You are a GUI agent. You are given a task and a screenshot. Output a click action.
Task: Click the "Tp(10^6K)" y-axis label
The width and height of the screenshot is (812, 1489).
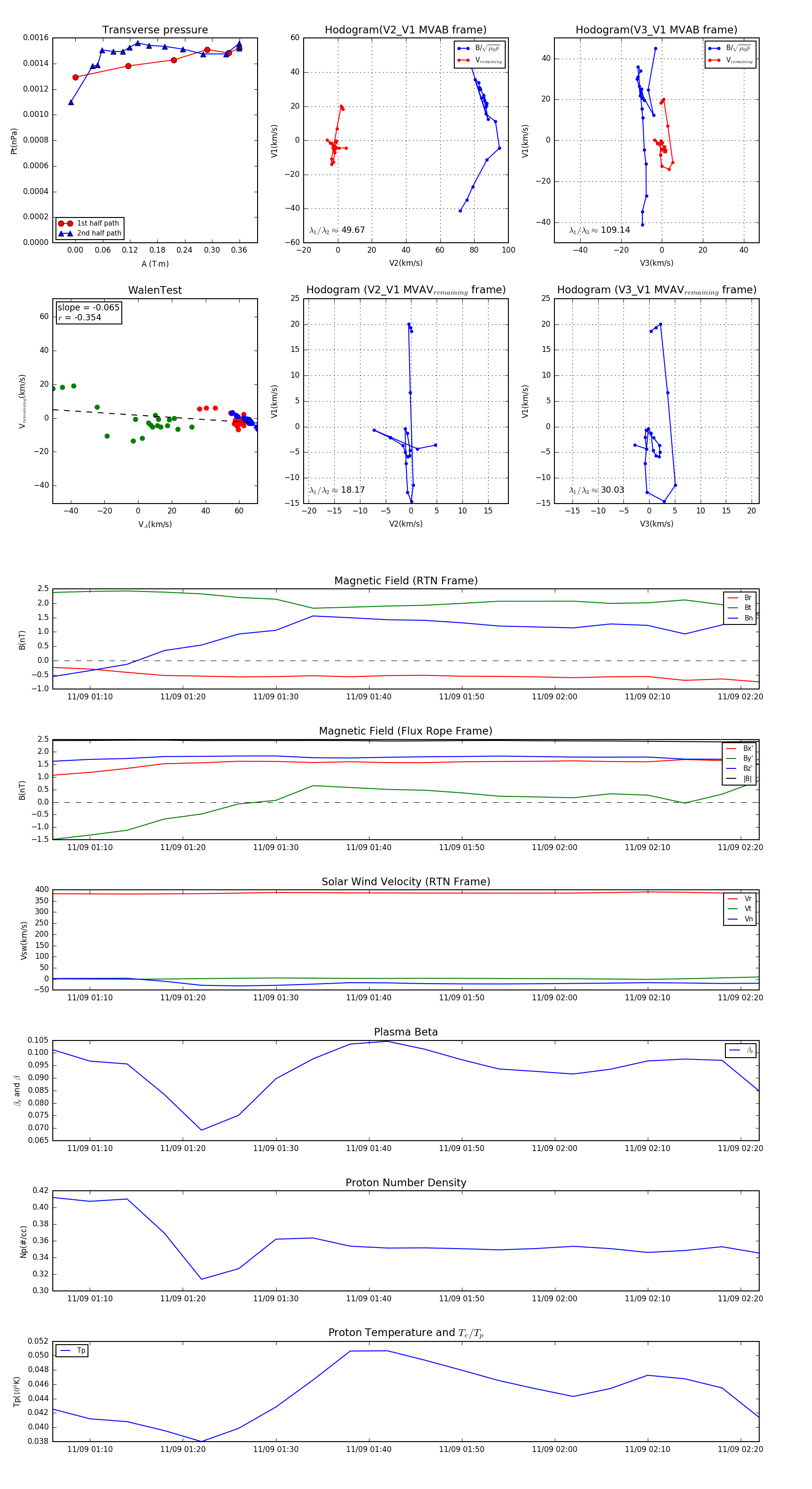point(17,1392)
